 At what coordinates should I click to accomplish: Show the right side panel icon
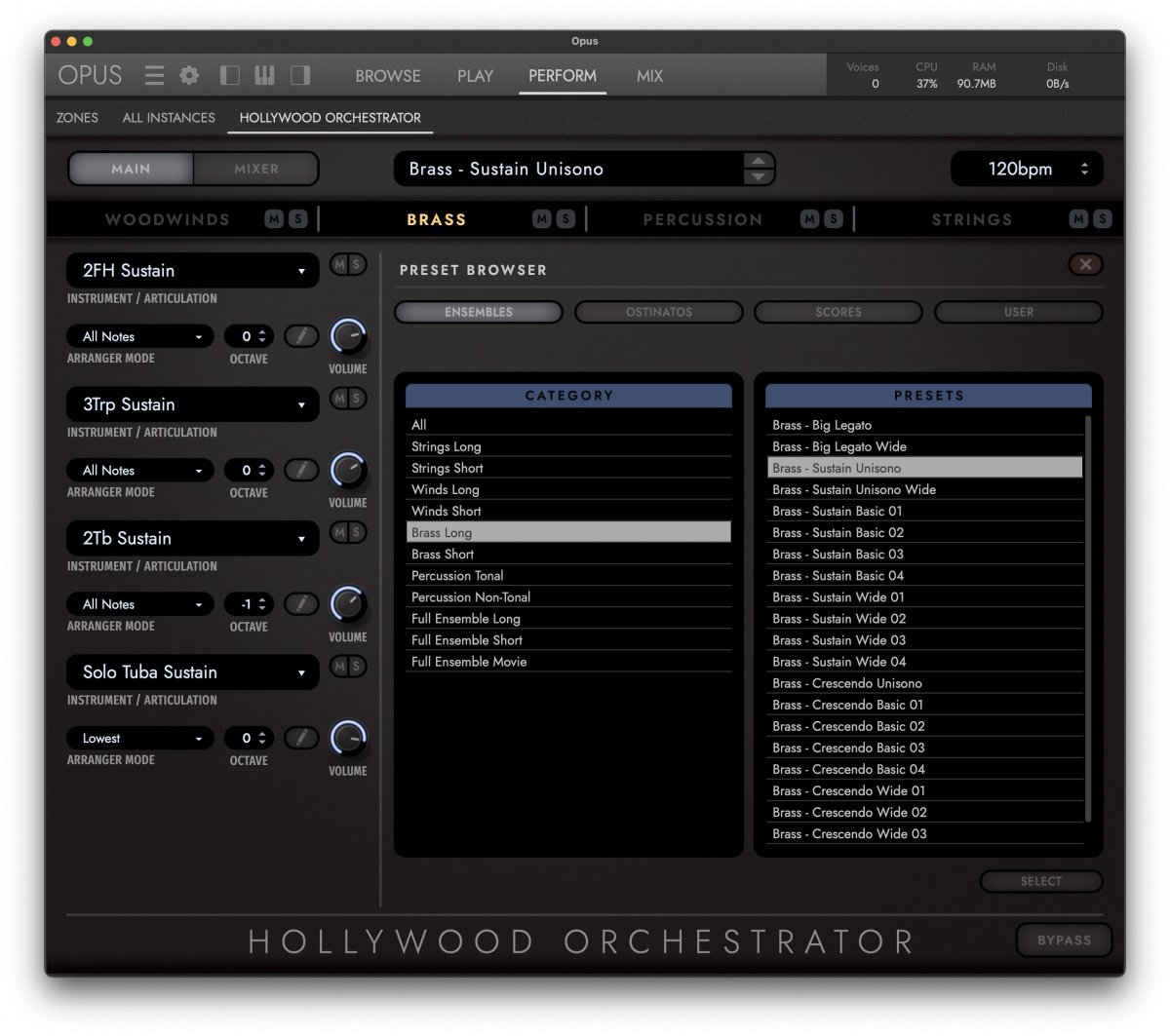pyautogui.click(x=299, y=75)
